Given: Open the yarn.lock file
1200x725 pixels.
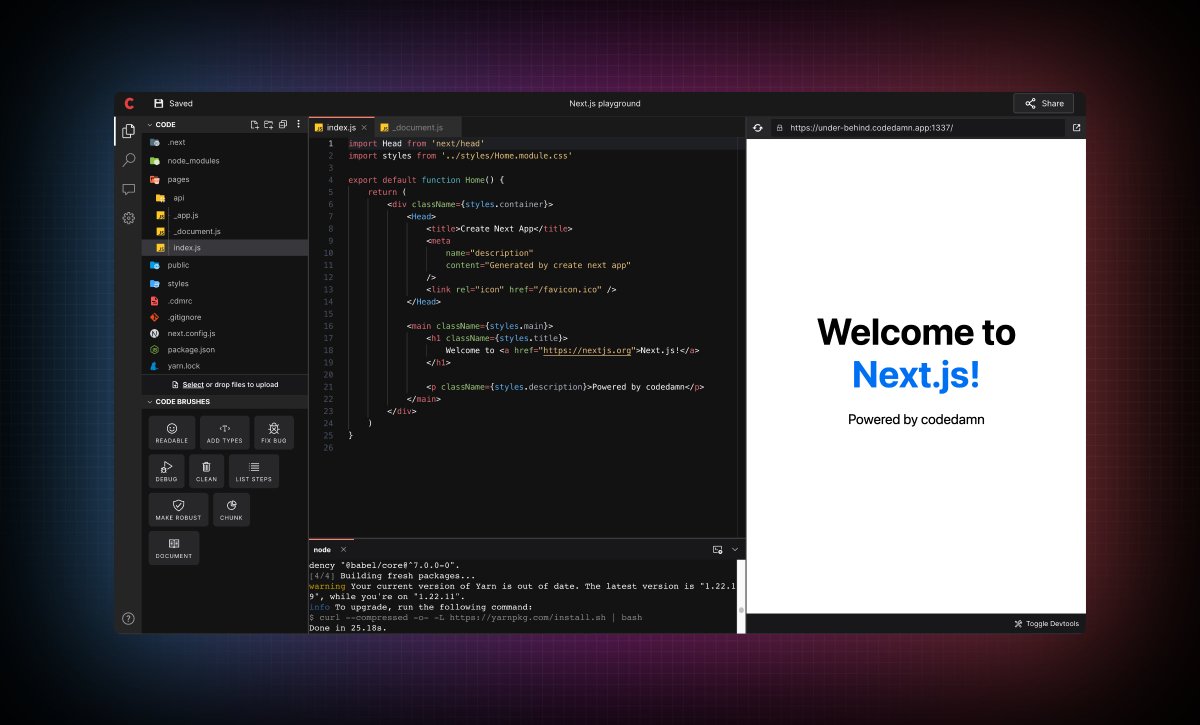Looking at the screenshot, I should [225, 367].
